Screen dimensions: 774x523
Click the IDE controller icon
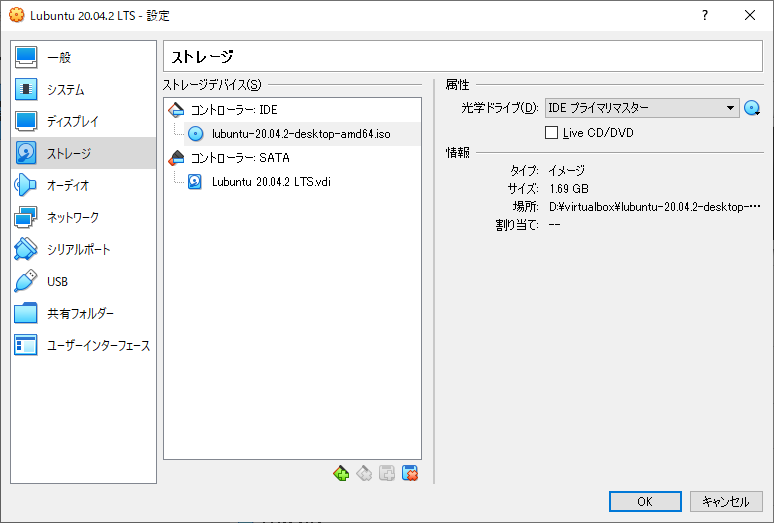coord(176,110)
